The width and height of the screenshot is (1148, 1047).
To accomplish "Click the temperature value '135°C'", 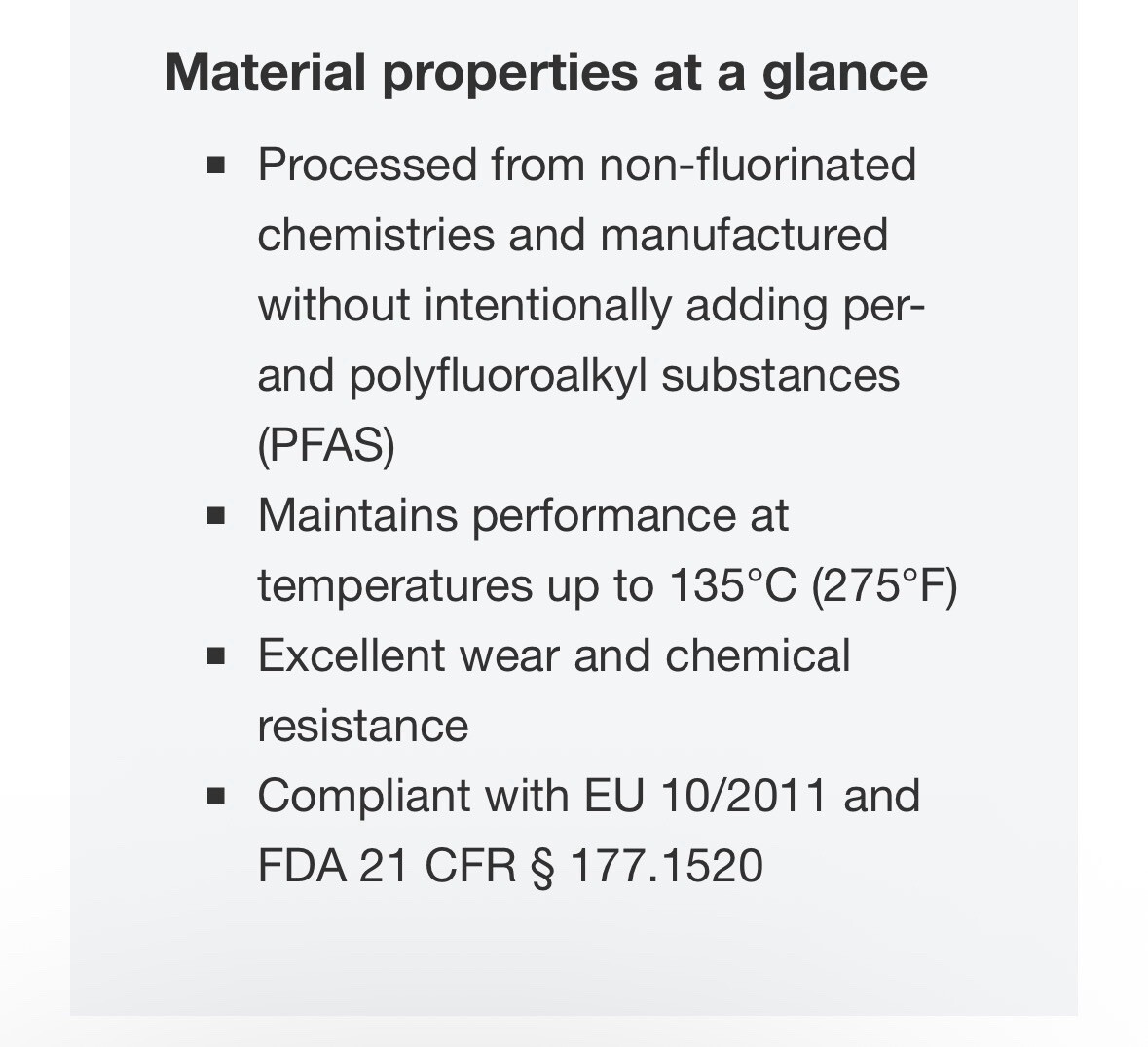I will coord(732,585).
